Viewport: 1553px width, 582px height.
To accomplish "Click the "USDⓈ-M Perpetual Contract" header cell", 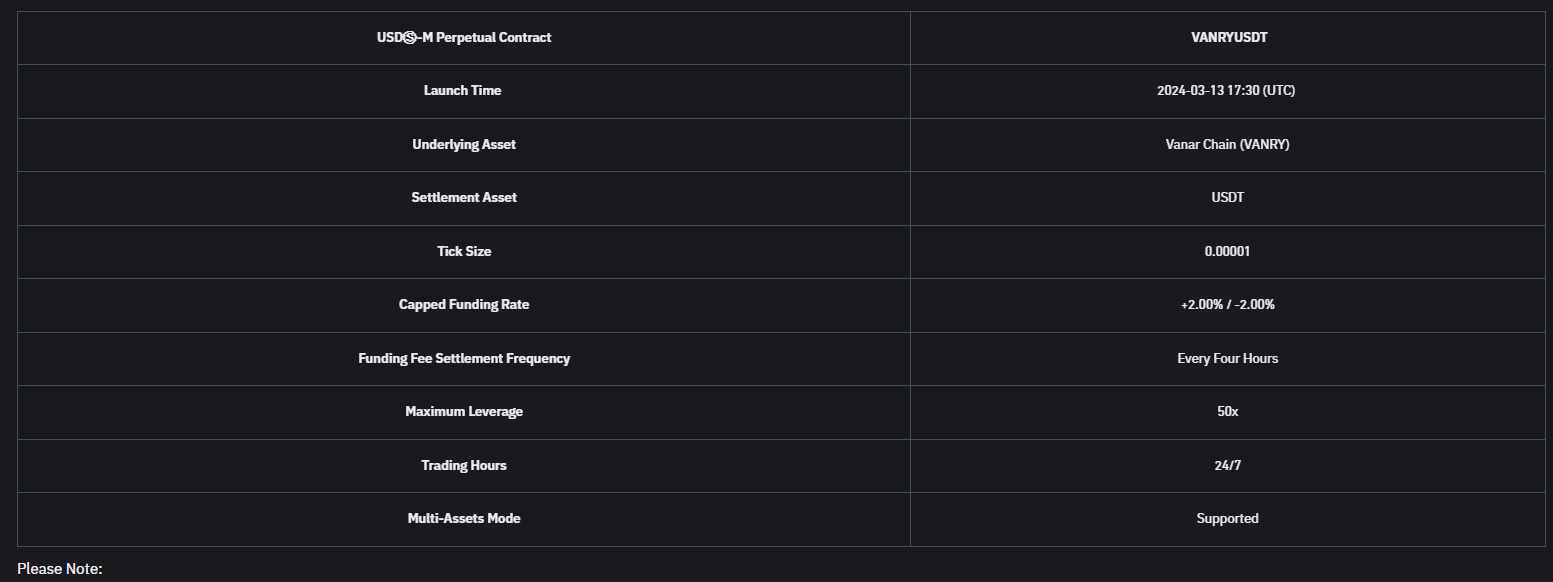I will (x=464, y=38).
